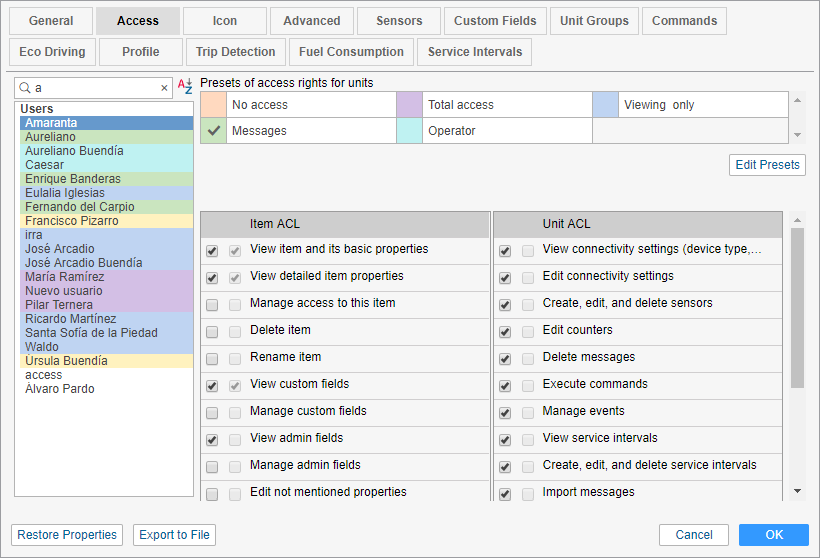Enable Delete item checkbox
This screenshot has height=558, width=820.
(x=212, y=331)
